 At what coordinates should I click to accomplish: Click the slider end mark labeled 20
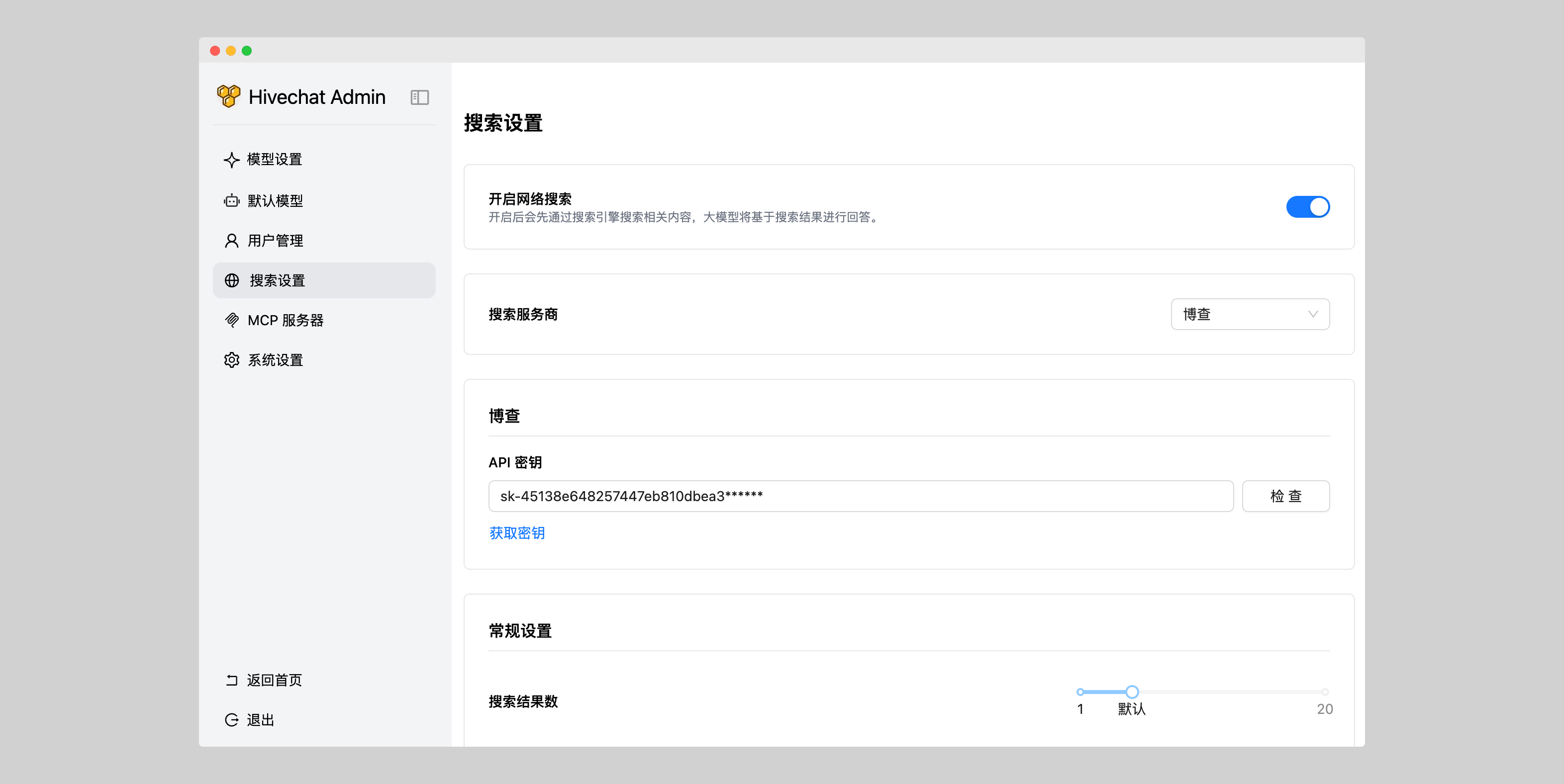tap(1325, 692)
